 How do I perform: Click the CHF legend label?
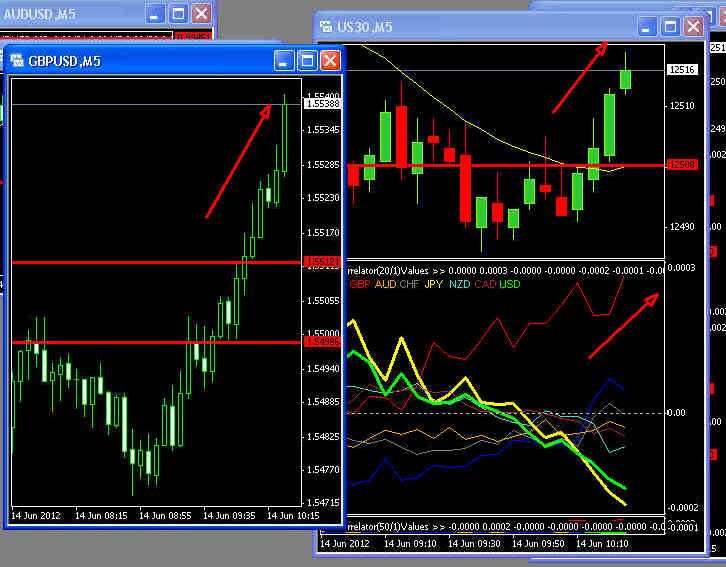(x=409, y=284)
